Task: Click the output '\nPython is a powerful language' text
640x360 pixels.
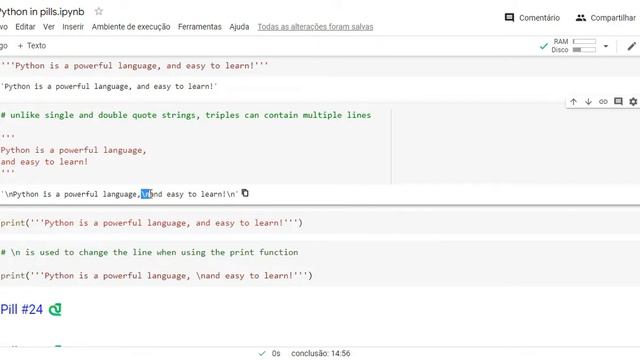Action: coord(119,194)
